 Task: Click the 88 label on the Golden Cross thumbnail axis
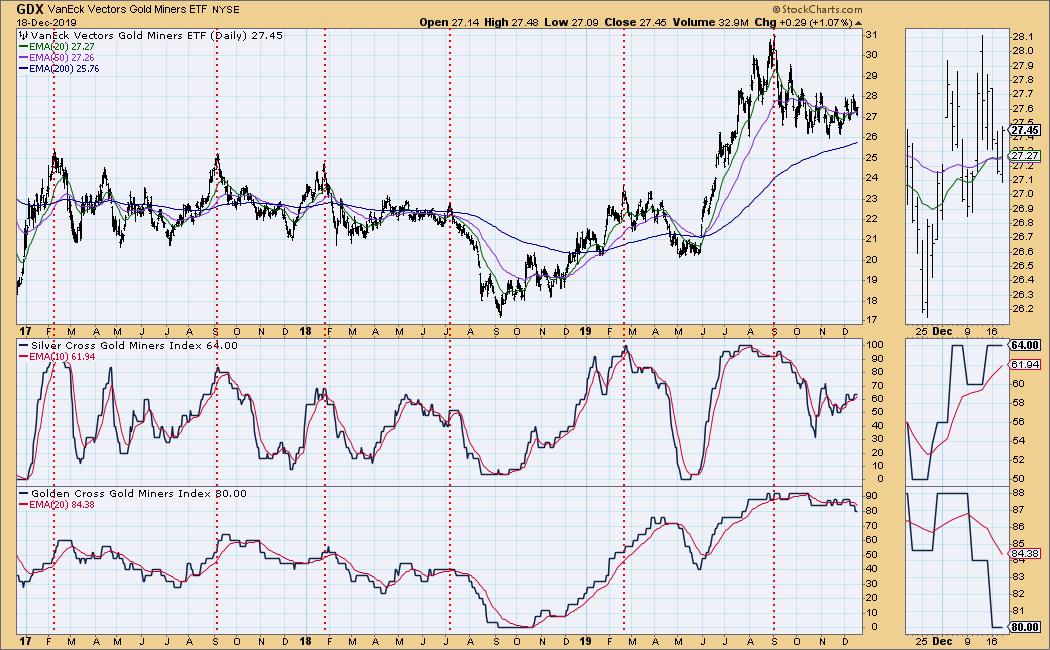[x=1018, y=493]
